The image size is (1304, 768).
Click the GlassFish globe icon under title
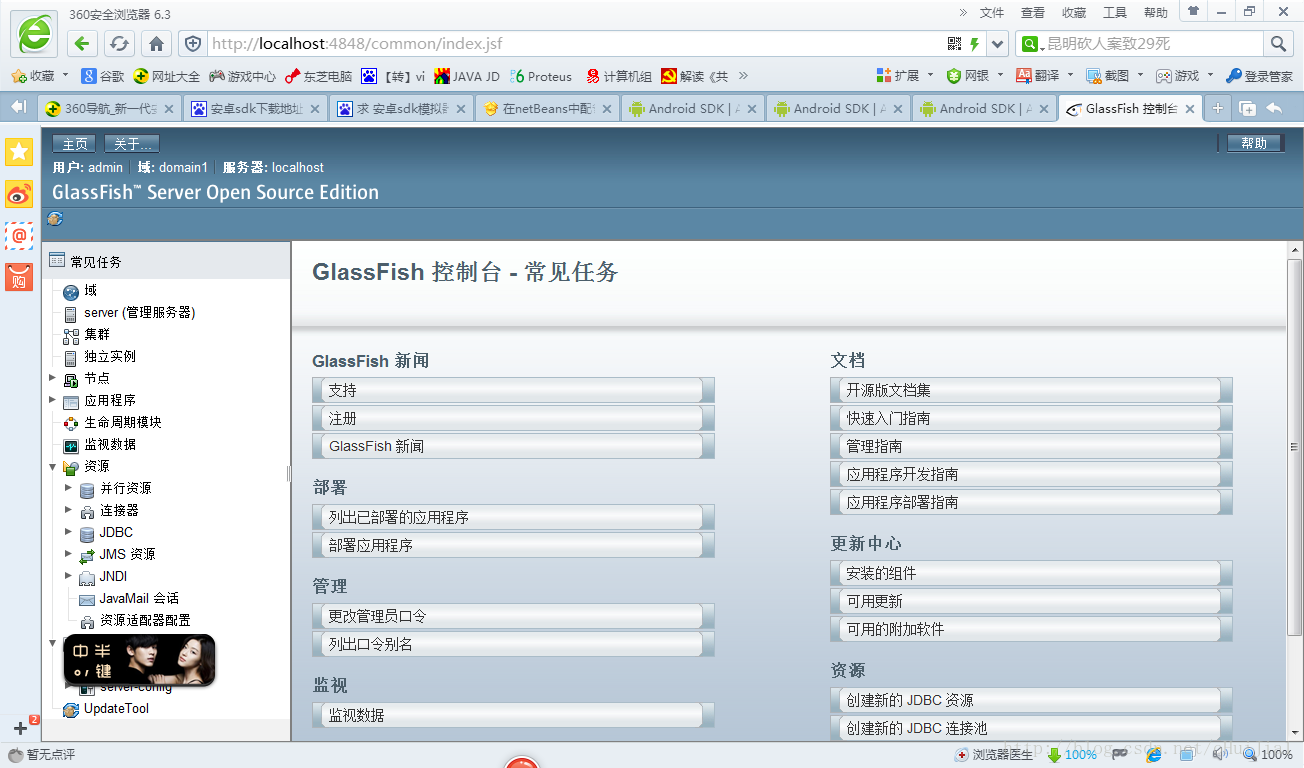(x=55, y=219)
